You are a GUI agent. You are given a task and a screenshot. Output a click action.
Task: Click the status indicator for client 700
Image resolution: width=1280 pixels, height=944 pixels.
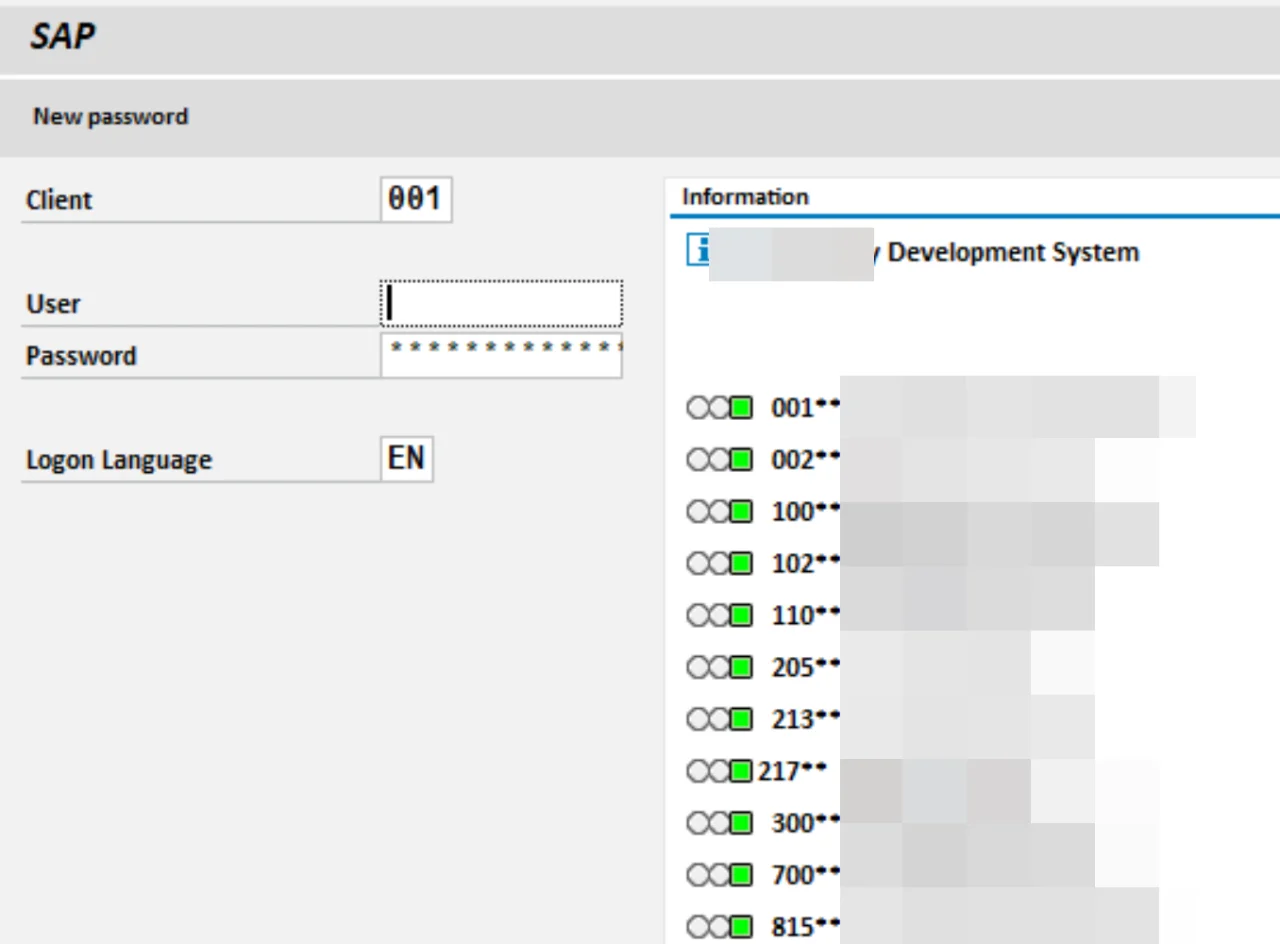click(x=719, y=876)
